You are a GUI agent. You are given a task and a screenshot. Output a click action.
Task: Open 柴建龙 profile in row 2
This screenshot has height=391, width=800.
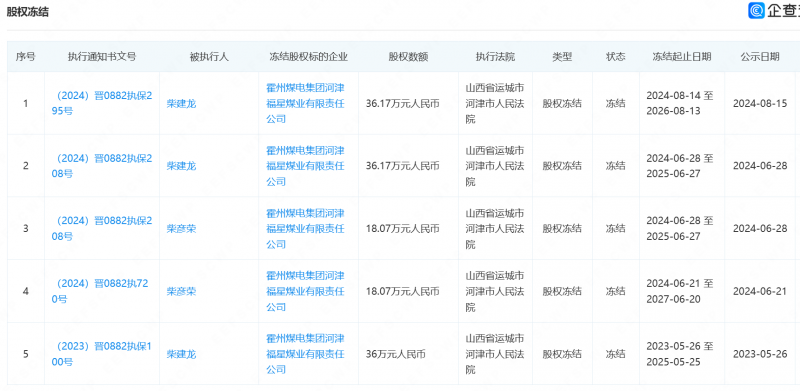[181, 166]
